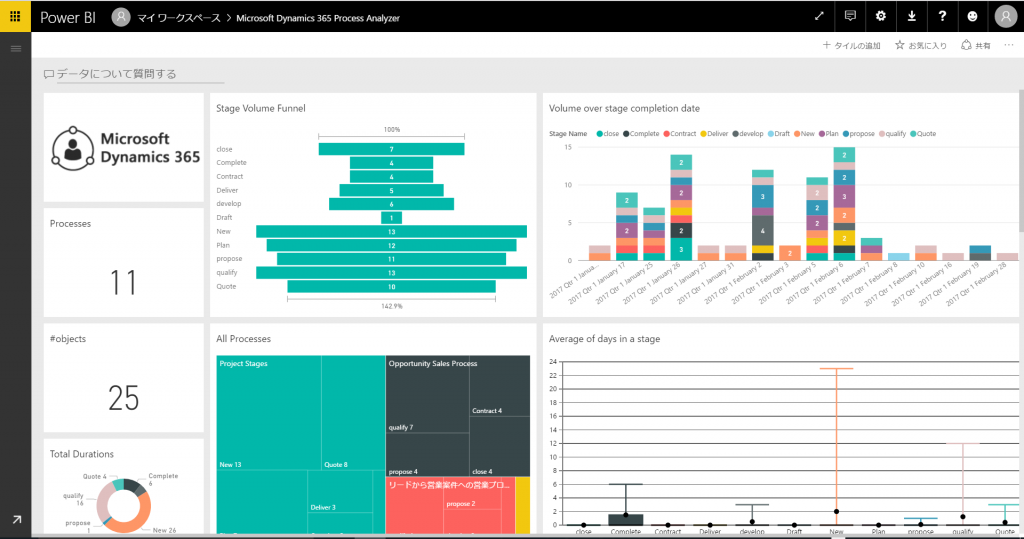Click the Total Durations donut chart
Image resolution: width=1024 pixels, height=539 pixels.
[124, 505]
